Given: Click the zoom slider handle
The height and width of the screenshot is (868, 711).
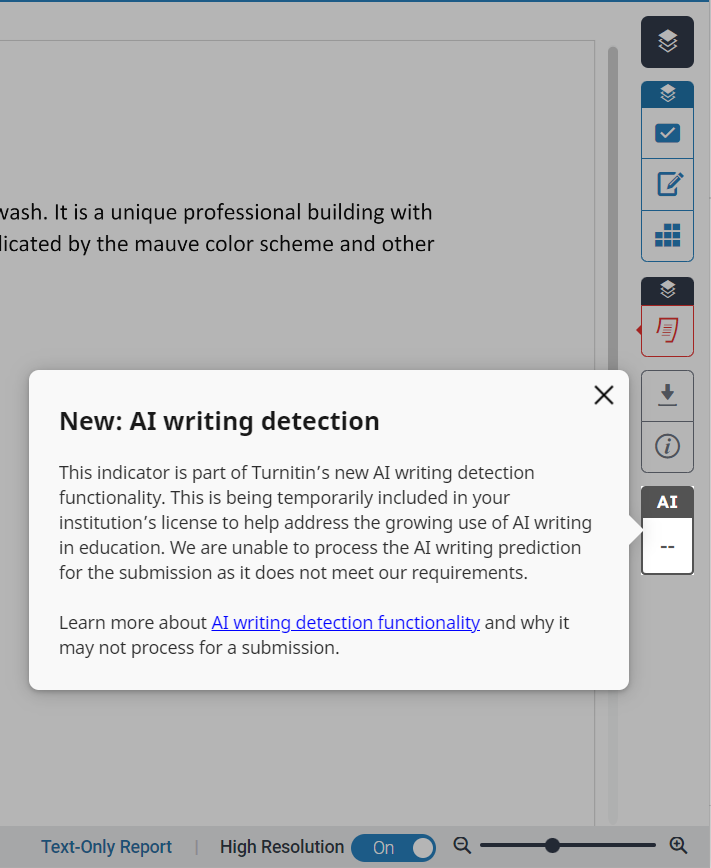Looking at the screenshot, I should pos(552,845).
